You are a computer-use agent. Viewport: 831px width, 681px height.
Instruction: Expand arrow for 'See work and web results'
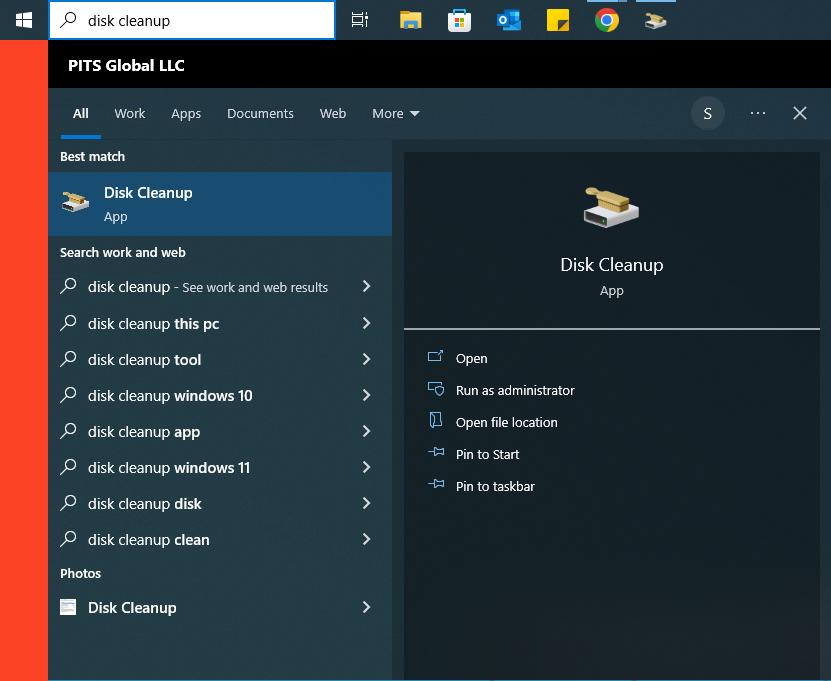point(366,286)
